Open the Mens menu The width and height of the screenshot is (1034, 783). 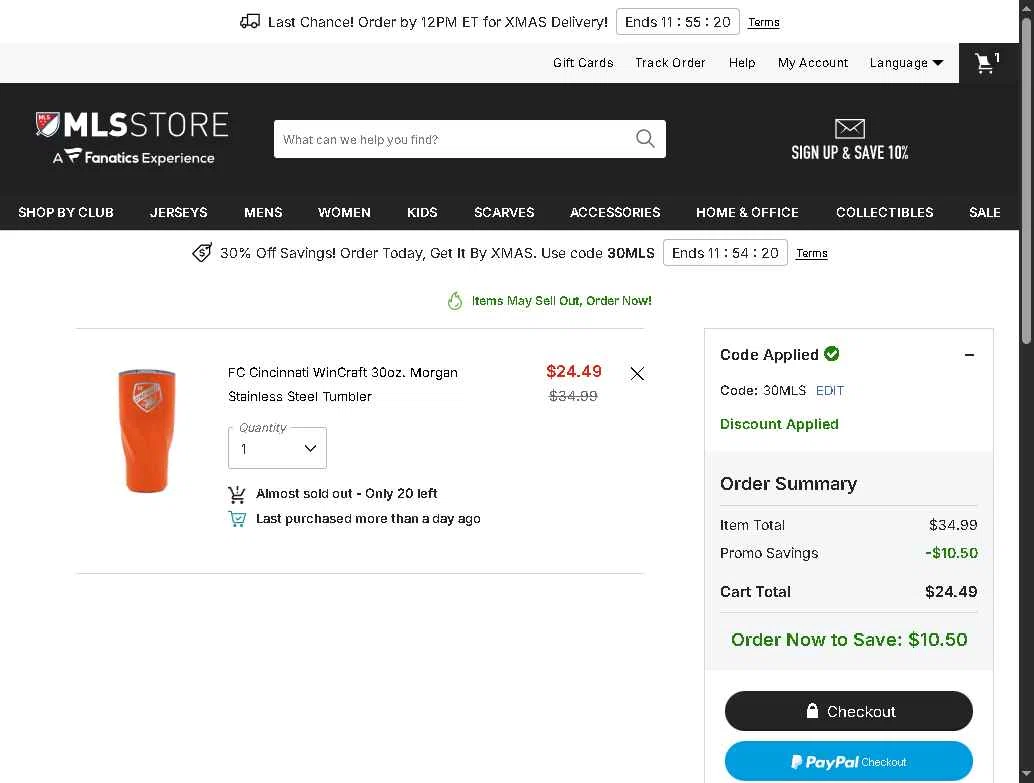pos(263,212)
